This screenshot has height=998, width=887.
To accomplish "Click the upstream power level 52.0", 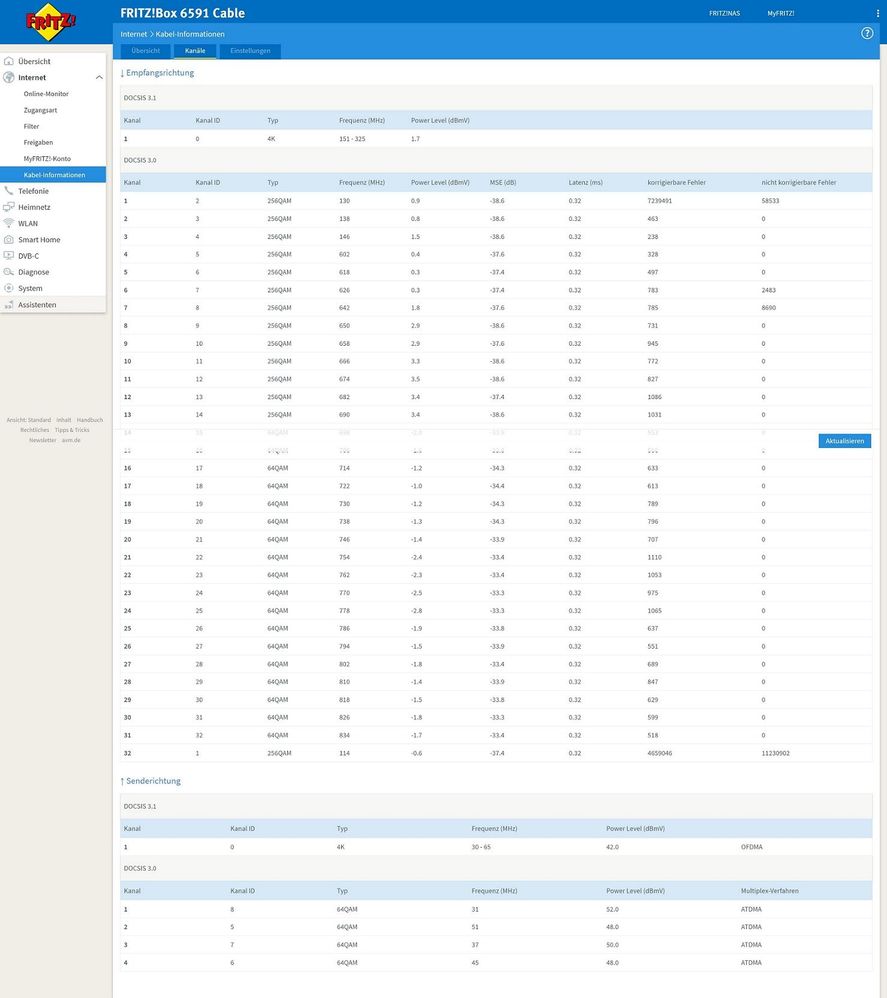I will 612,910.
